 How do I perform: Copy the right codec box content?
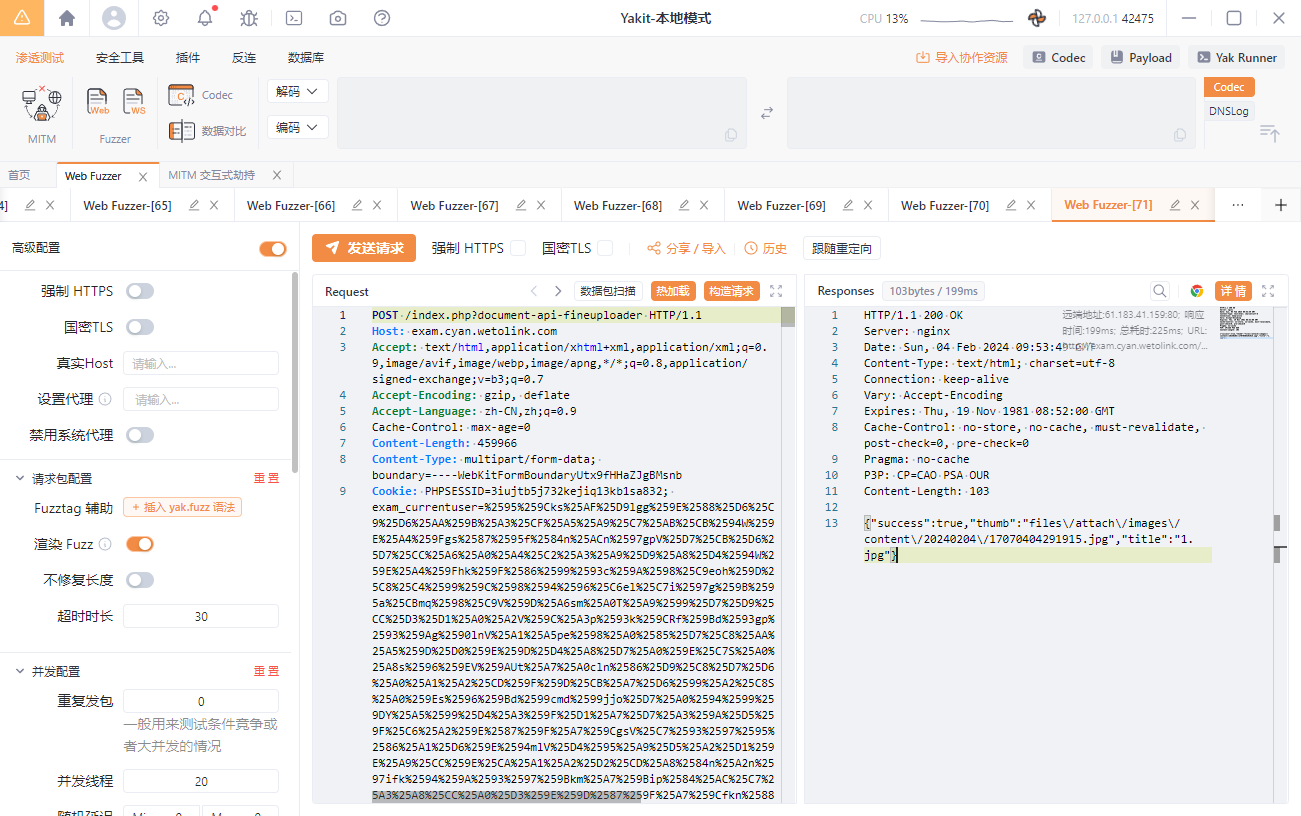point(1181,134)
